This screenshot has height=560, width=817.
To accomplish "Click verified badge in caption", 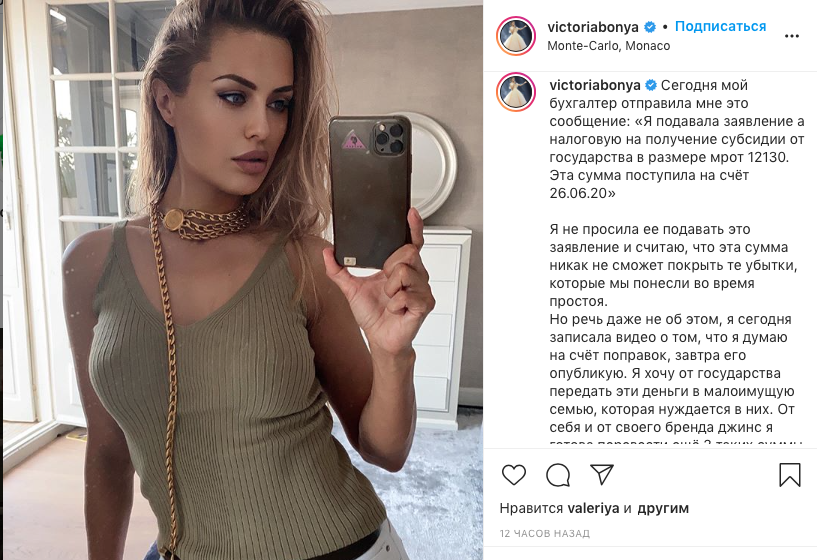I will coord(651,85).
